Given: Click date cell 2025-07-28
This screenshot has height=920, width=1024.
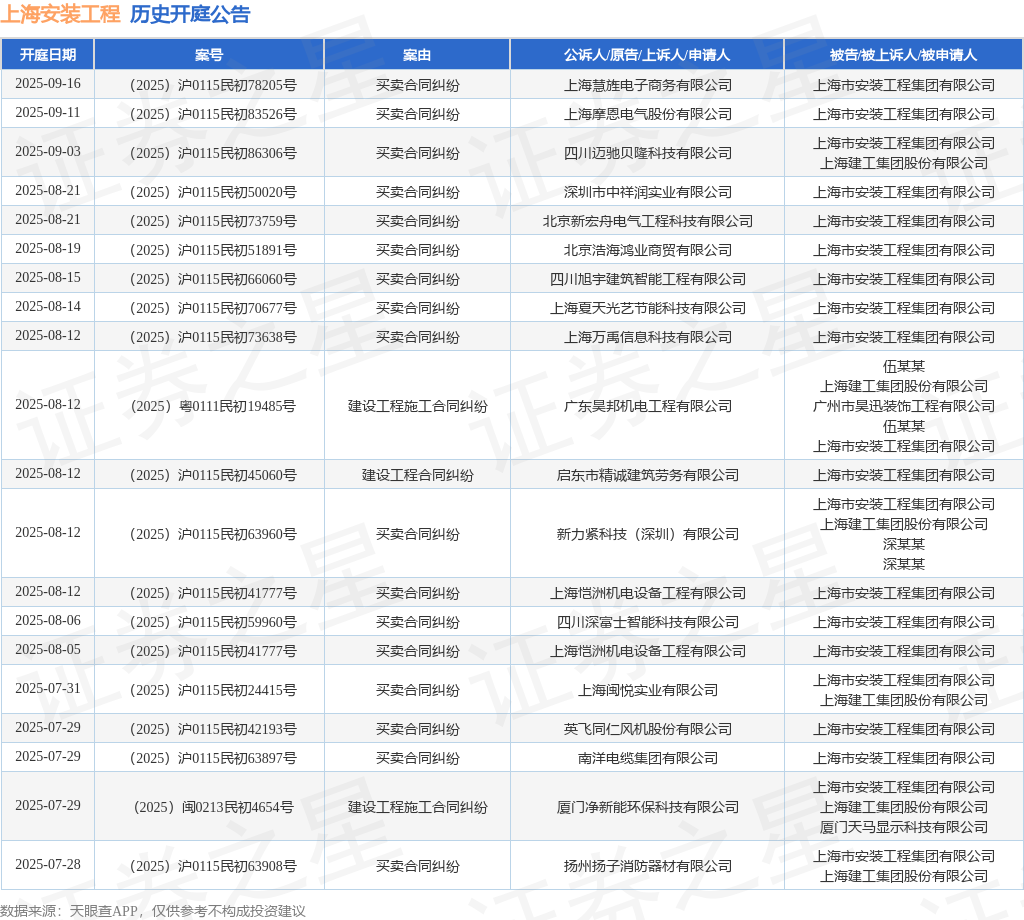Looking at the screenshot, I should tap(48, 864).
